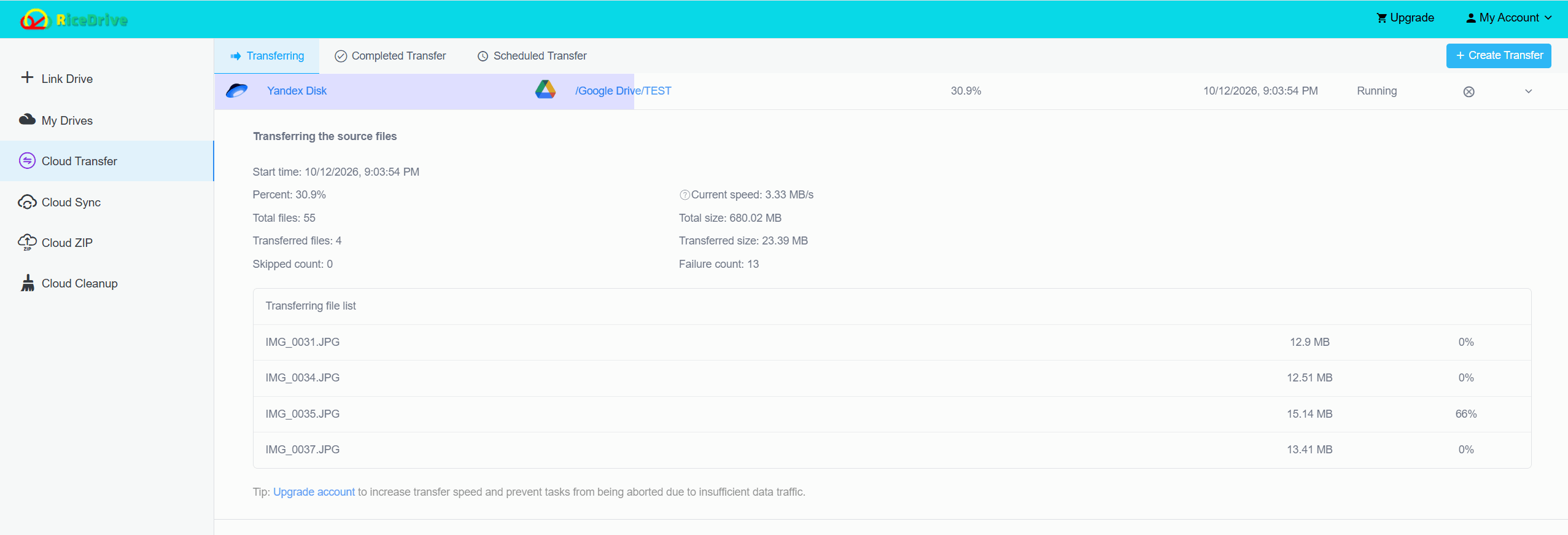
Task: Click the Yandex Disk icon
Action: coord(236,91)
